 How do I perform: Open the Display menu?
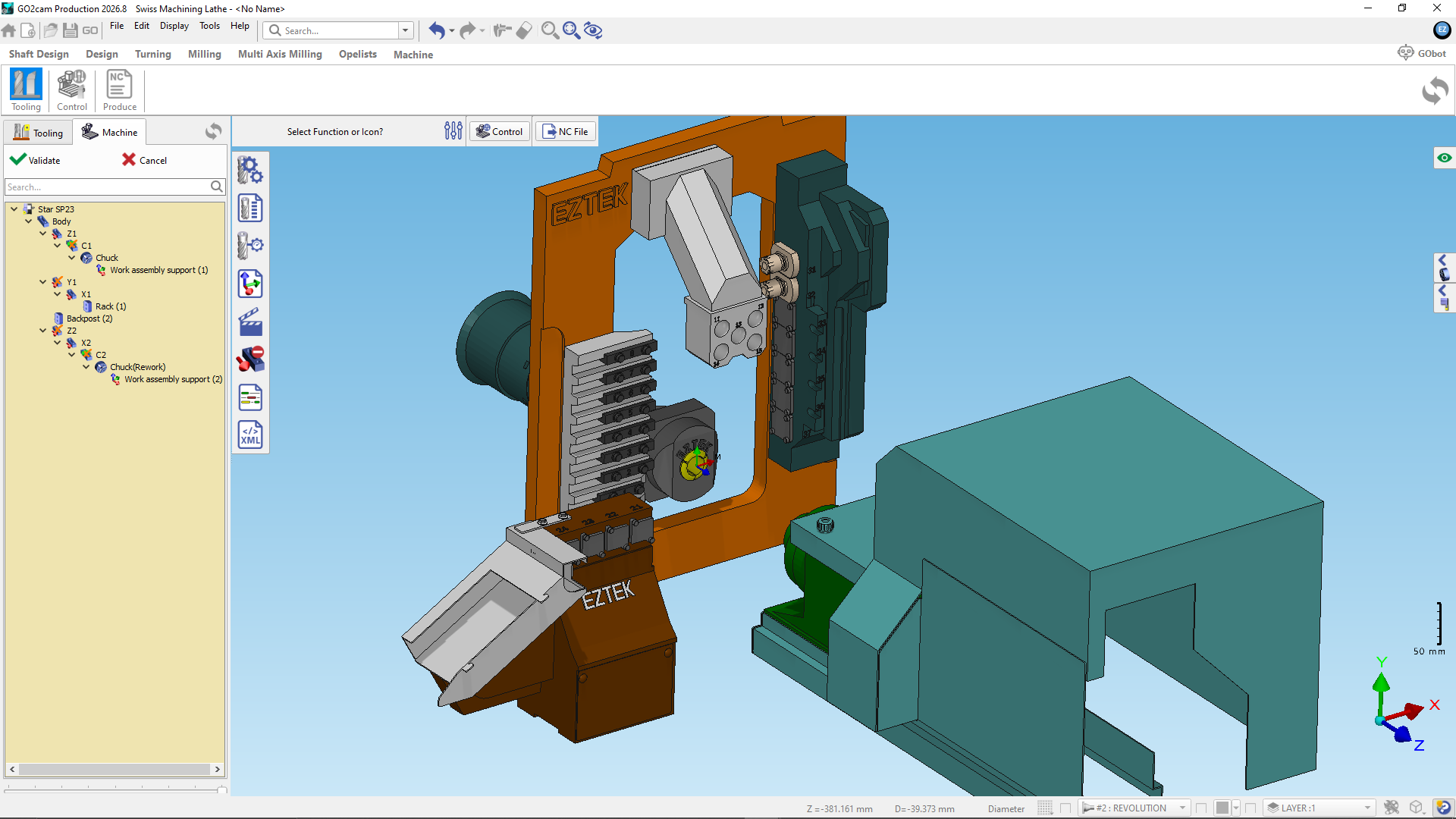pos(174,26)
